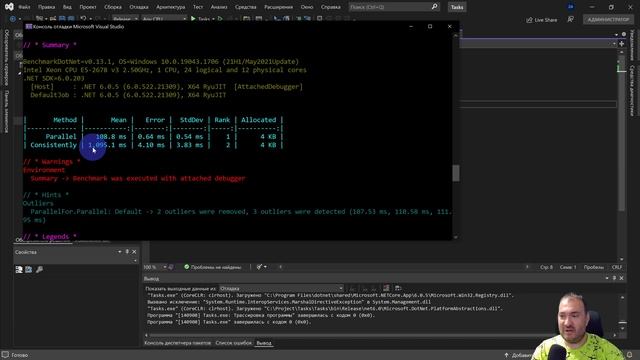The width and height of the screenshot is (640, 360).
Task: Open the feedback icon next to Live Share
Action: (571, 20)
